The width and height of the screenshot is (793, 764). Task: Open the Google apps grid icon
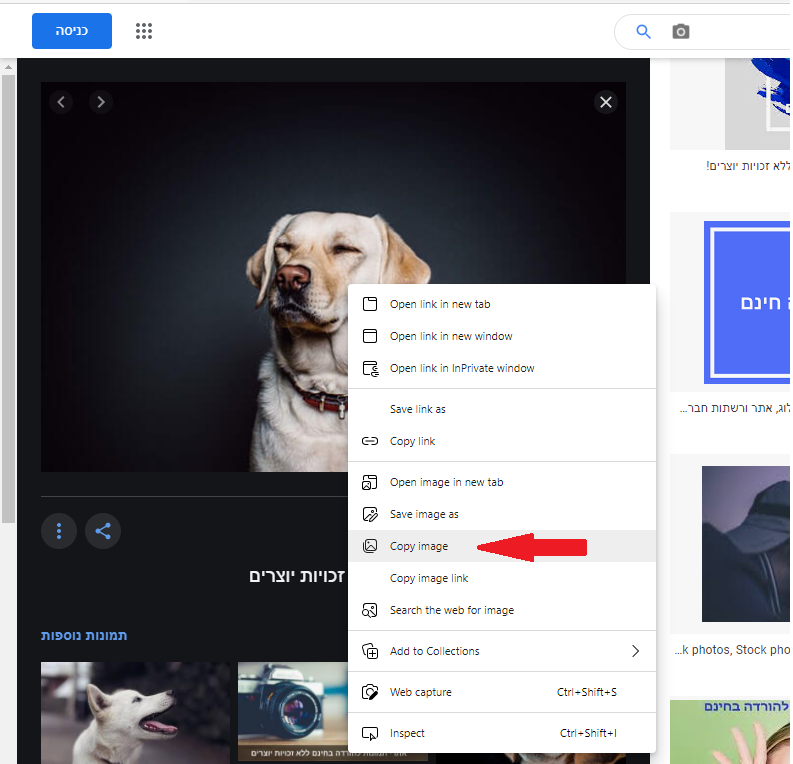pos(144,31)
